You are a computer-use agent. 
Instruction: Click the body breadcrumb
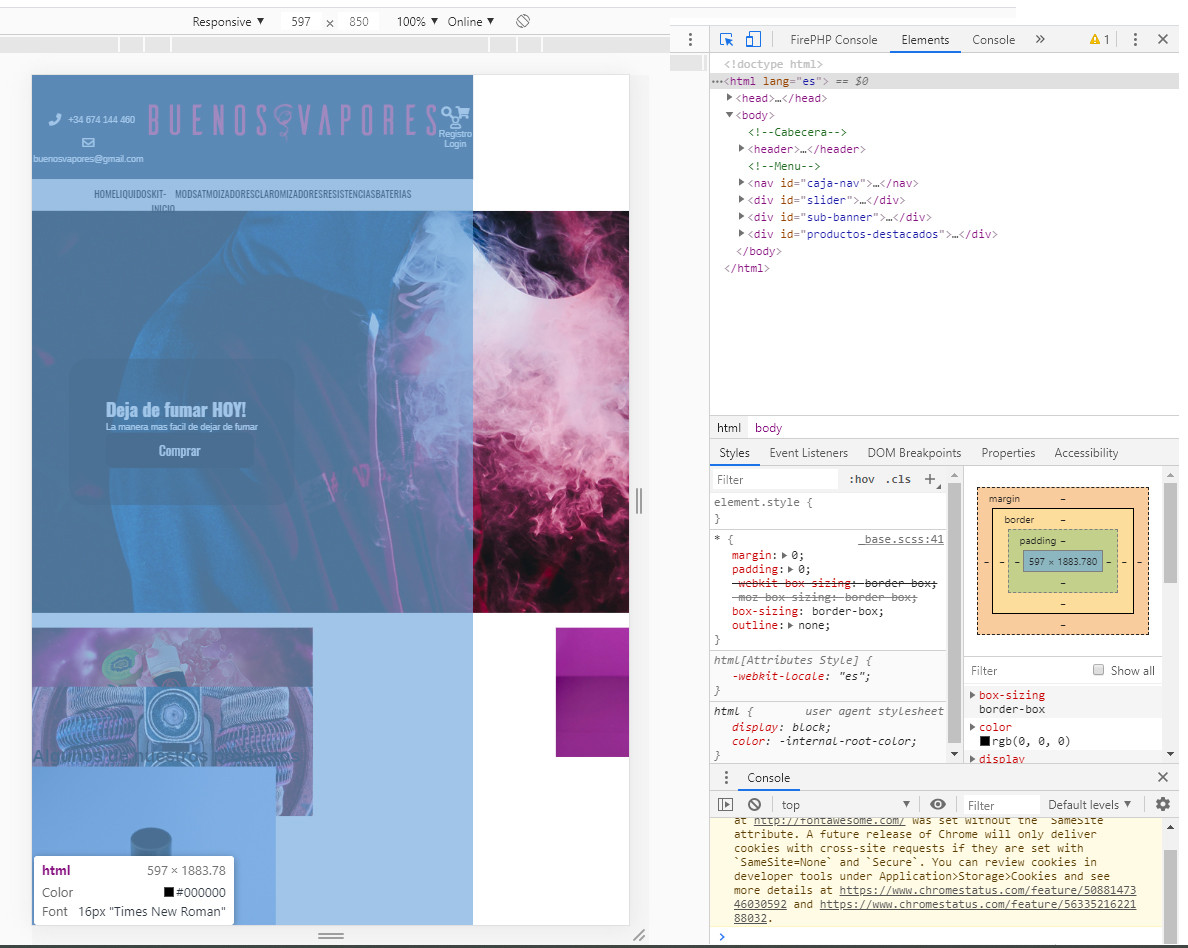(768, 428)
